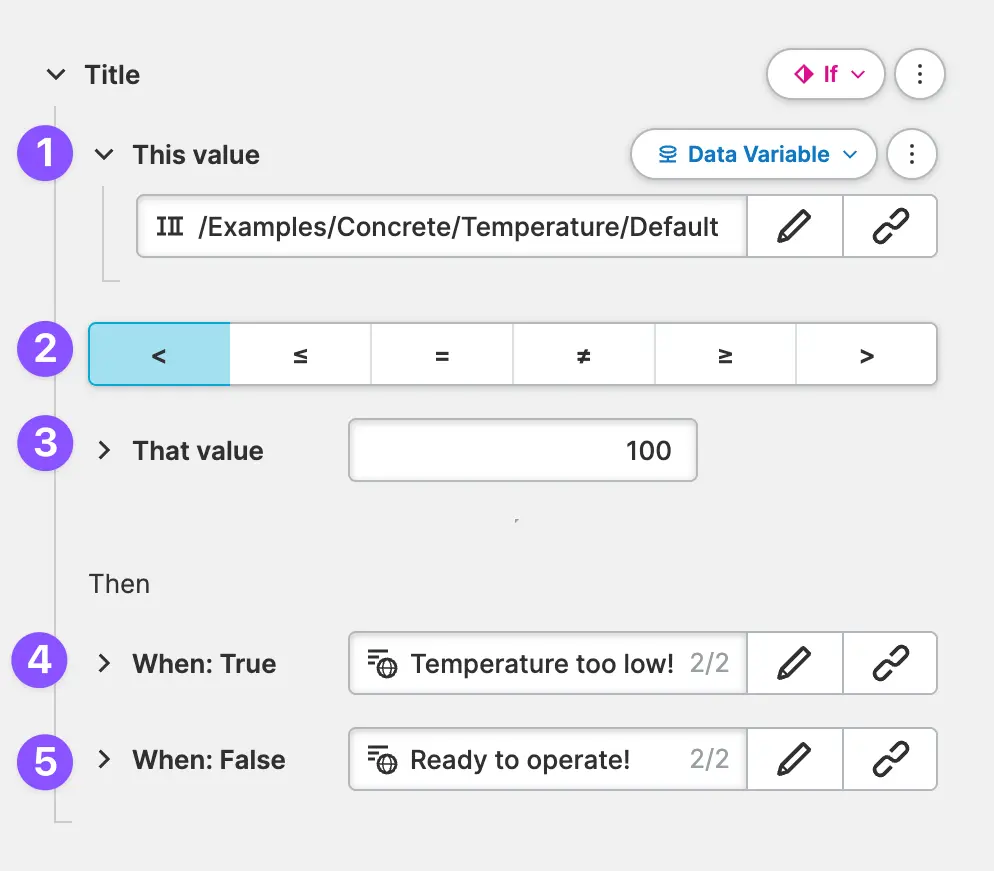Click link icon for 'Temperature too low!' row
994x871 pixels.
click(x=889, y=663)
